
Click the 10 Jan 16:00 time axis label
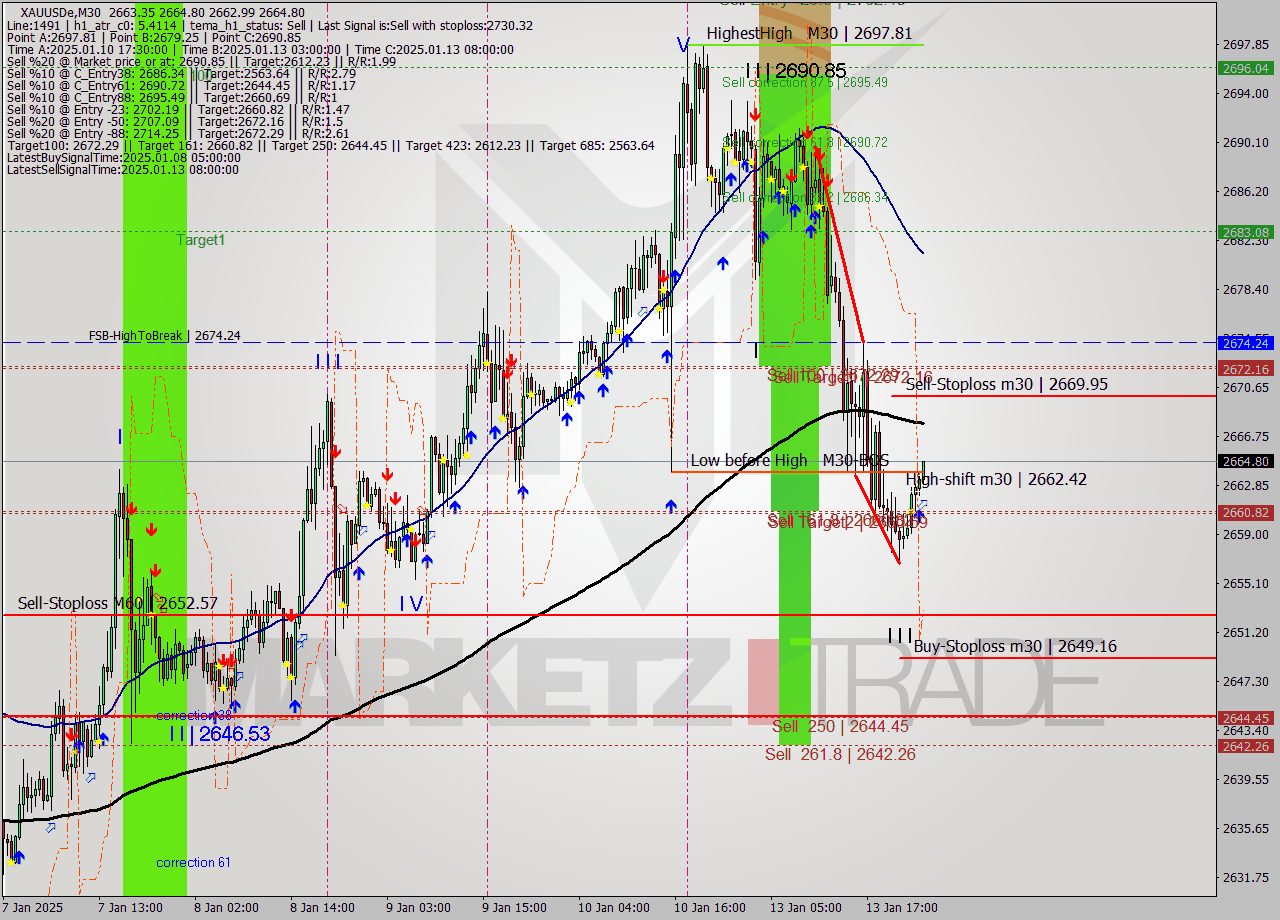point(709,908)
